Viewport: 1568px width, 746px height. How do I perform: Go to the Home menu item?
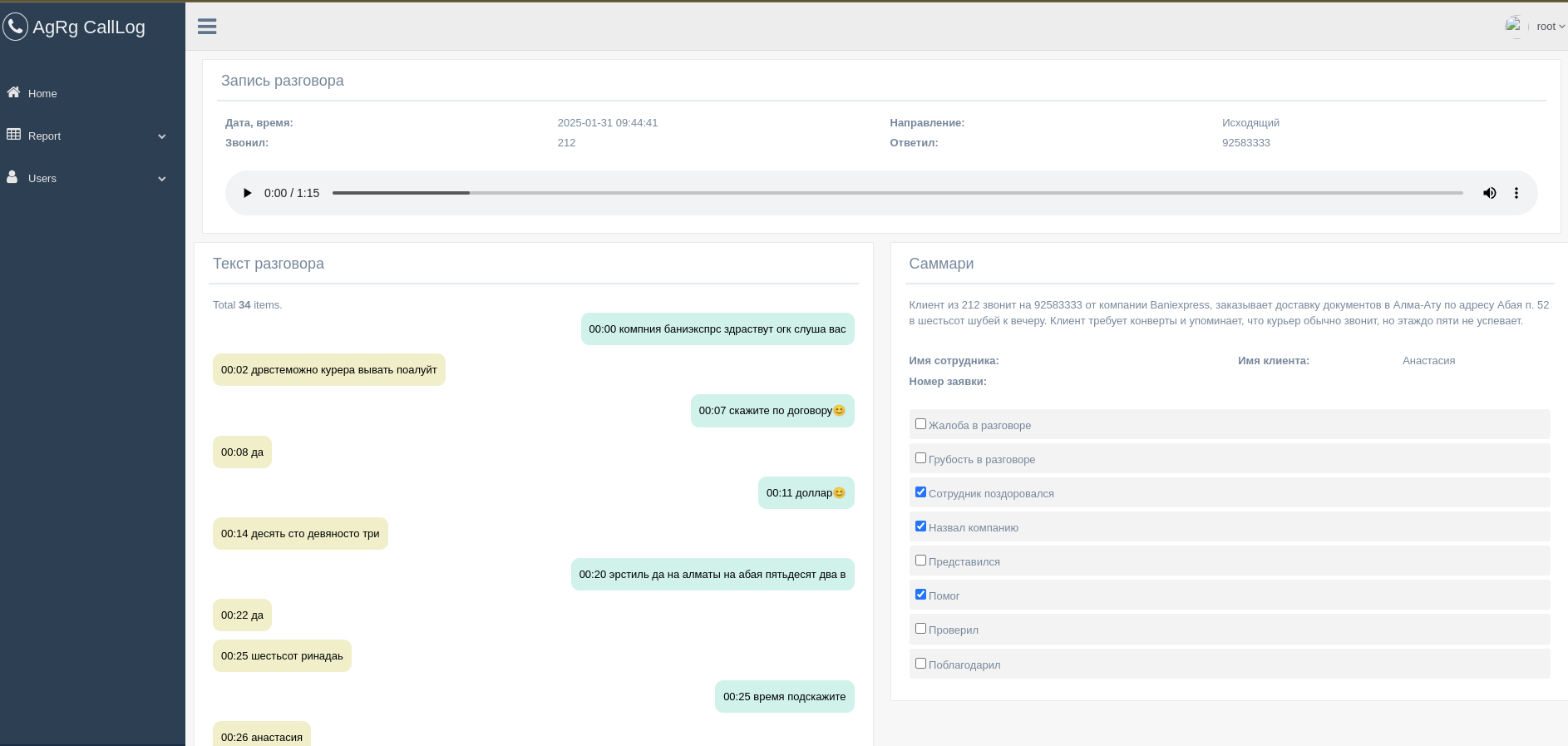tap(42, 94)
